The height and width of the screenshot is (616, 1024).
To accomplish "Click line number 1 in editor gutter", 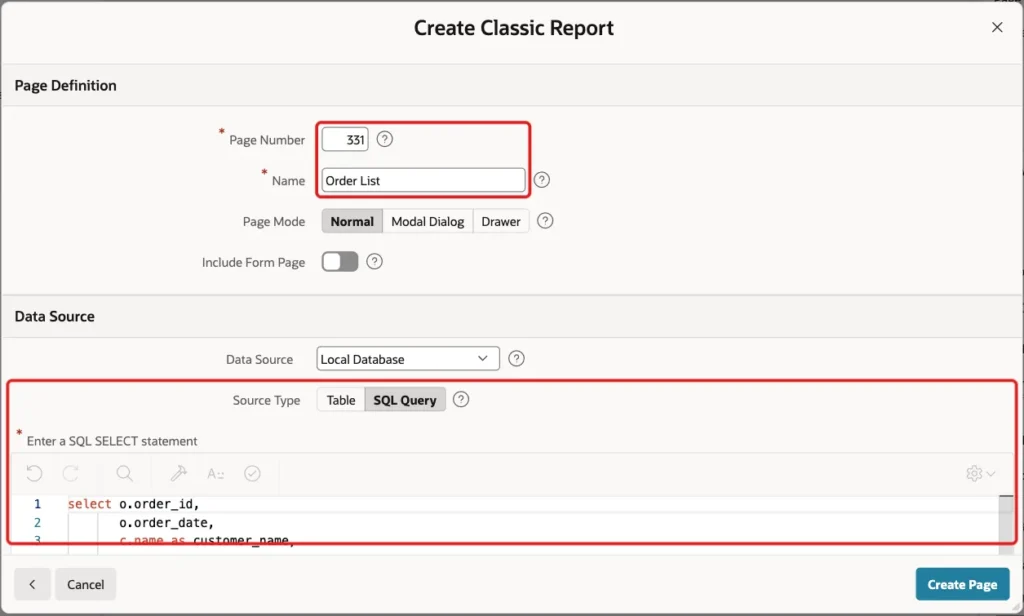I will click(x=37, y=504).
